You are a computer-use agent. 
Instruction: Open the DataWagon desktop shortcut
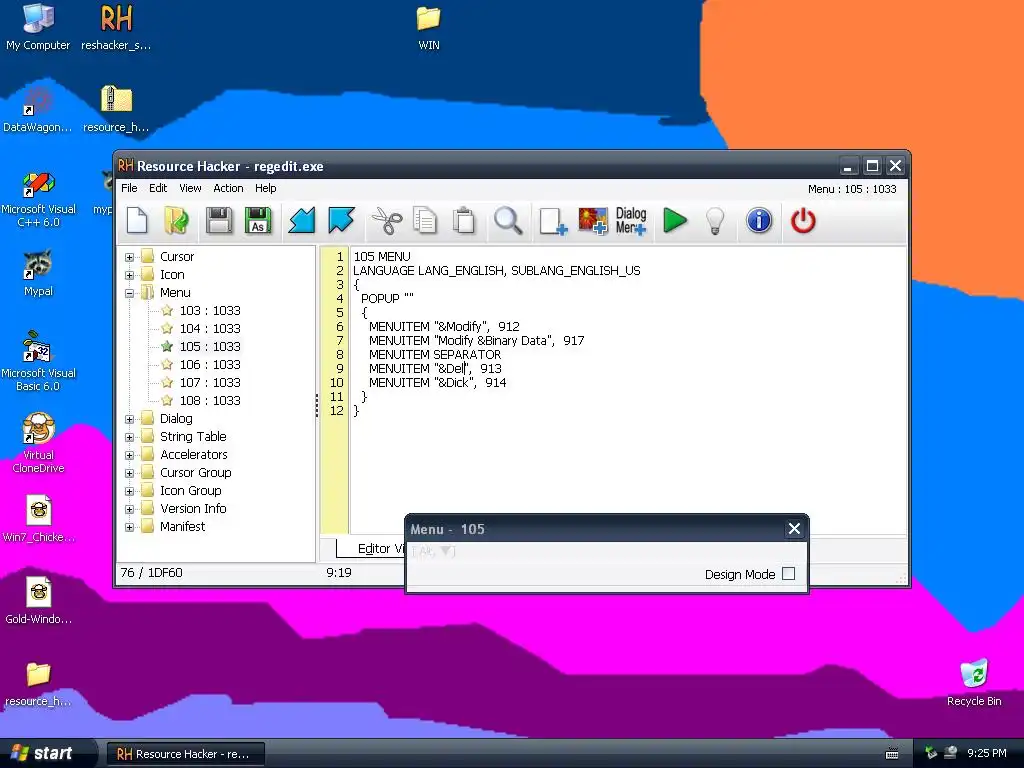(38, 110)
